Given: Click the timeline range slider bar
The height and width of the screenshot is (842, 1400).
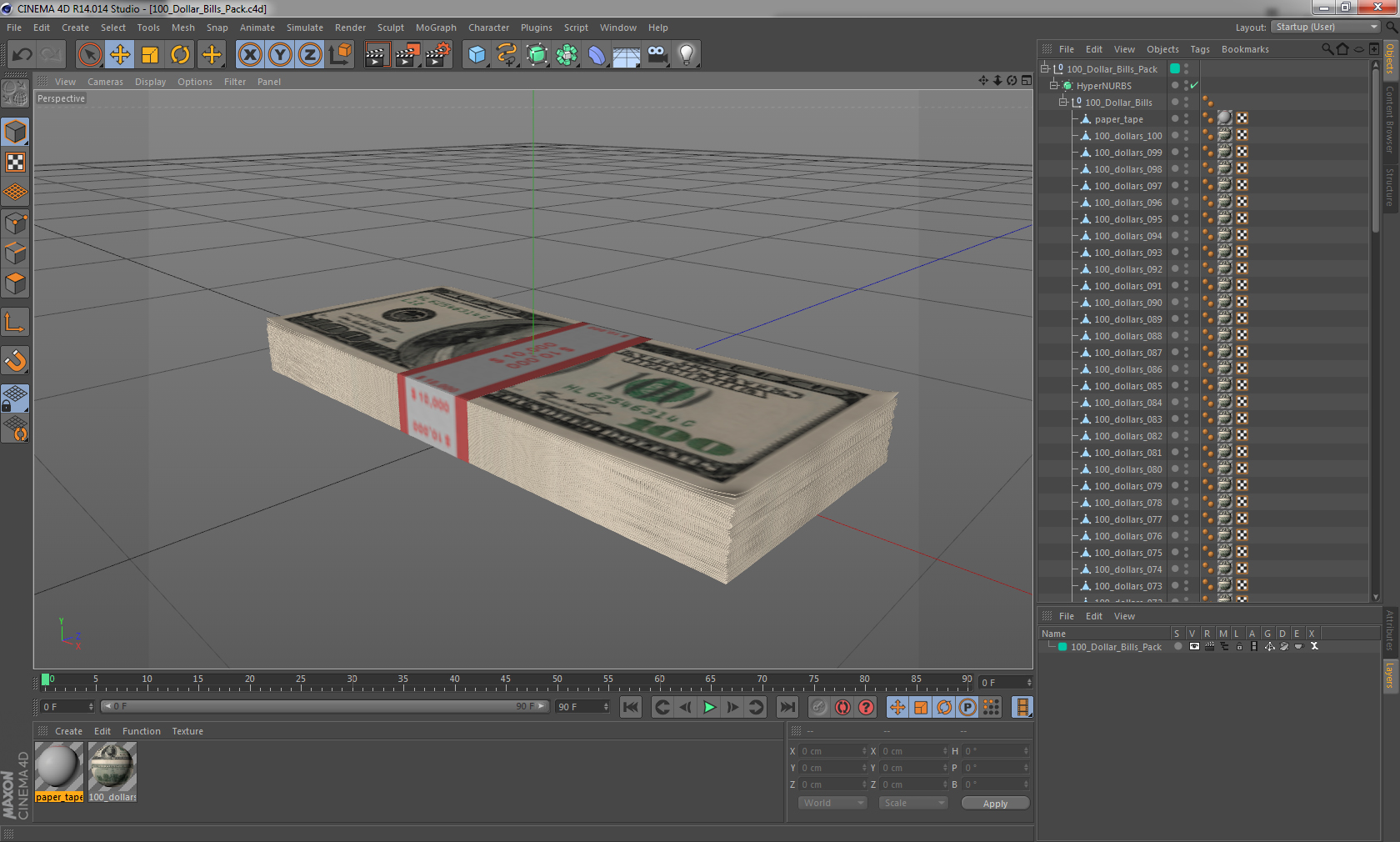Looking at the screenshot, I should 324,706.
